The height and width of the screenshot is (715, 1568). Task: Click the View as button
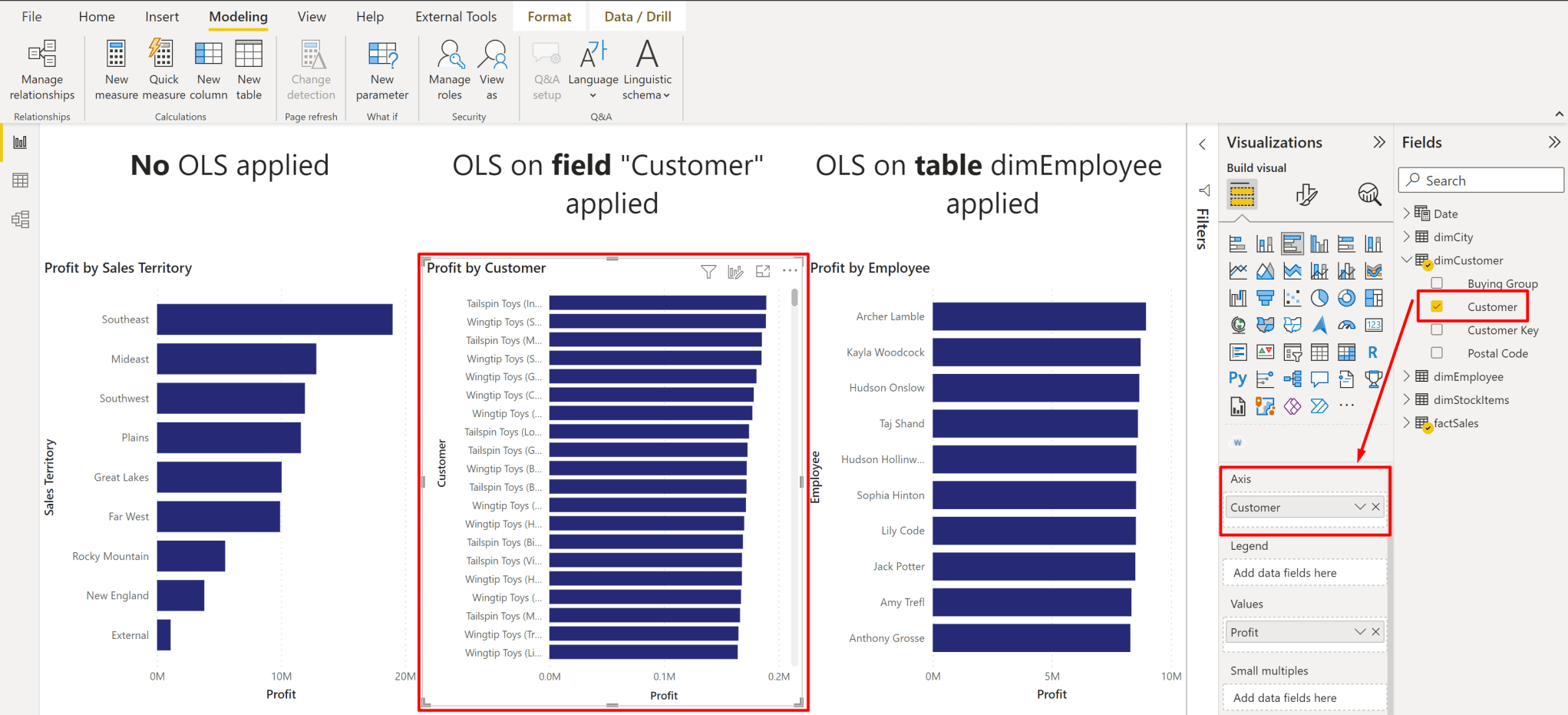coord(492,68)
